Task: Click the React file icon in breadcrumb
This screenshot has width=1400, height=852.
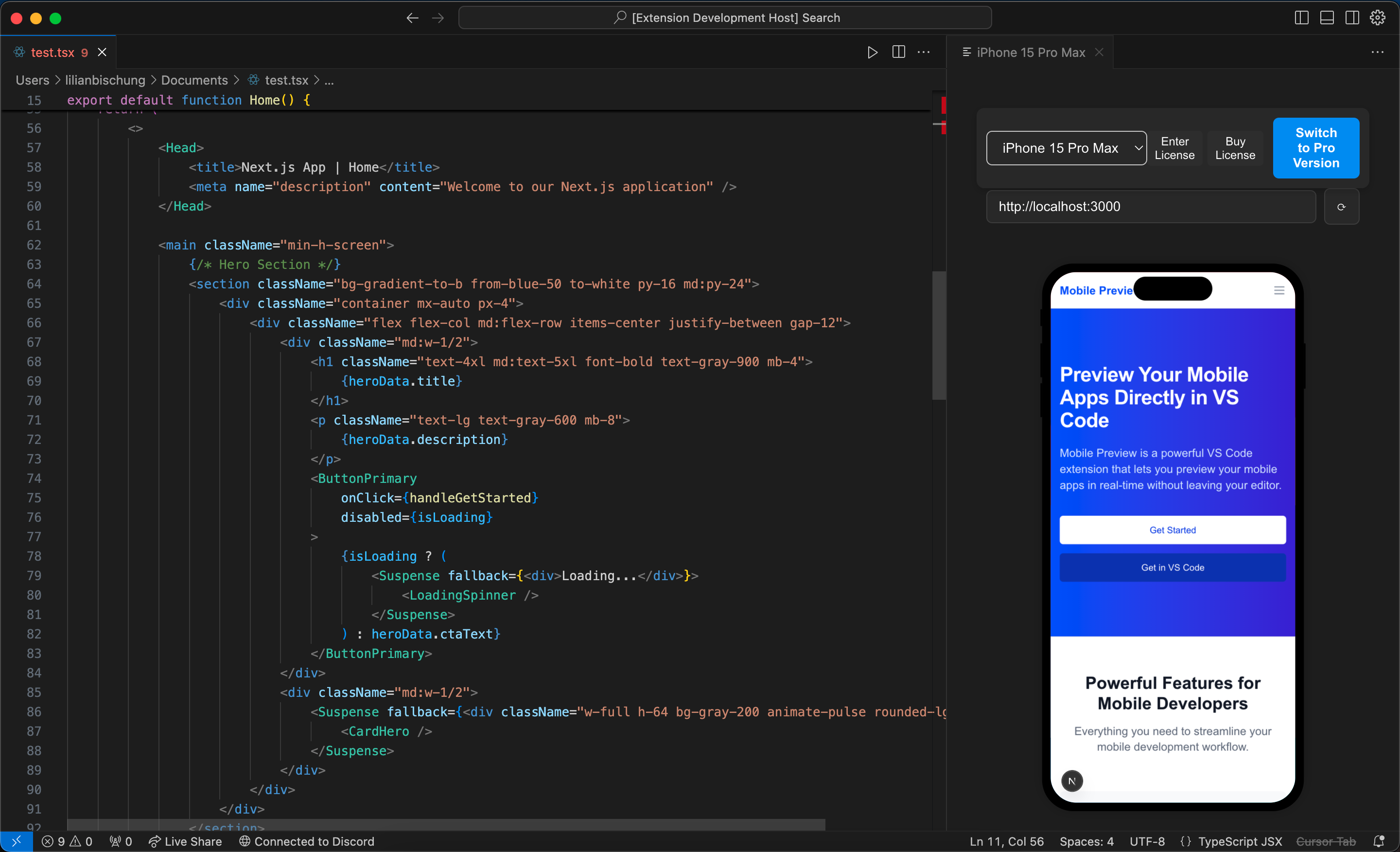Action: 253,80
